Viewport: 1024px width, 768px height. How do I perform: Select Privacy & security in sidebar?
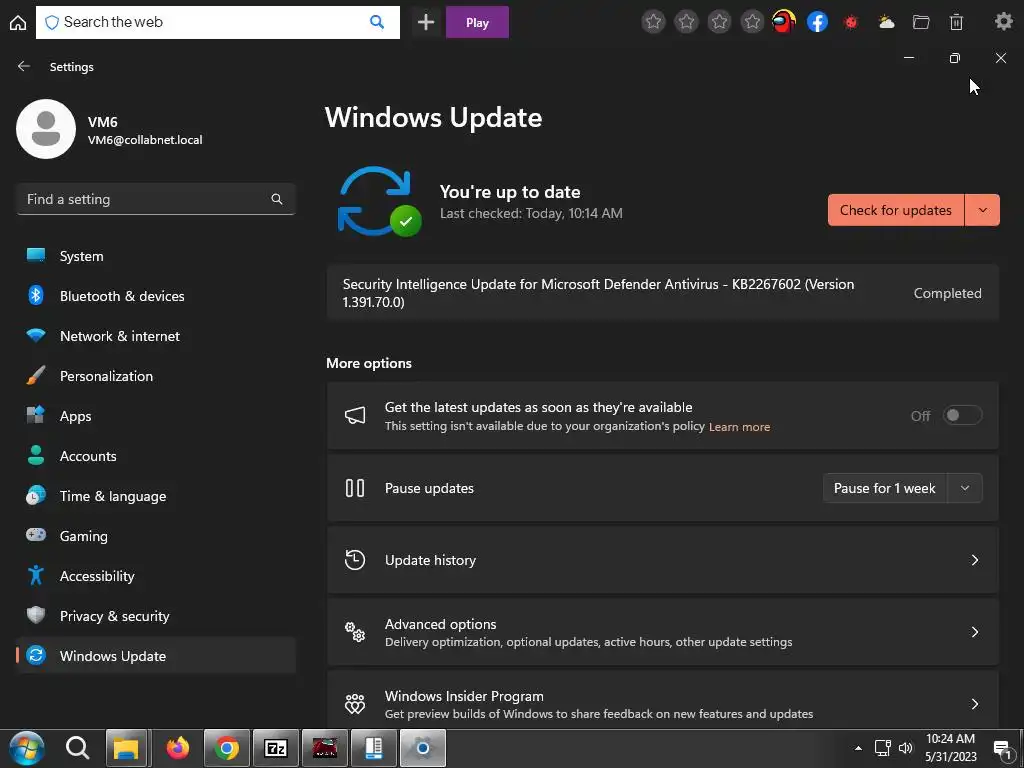click(x=155, y=616)
